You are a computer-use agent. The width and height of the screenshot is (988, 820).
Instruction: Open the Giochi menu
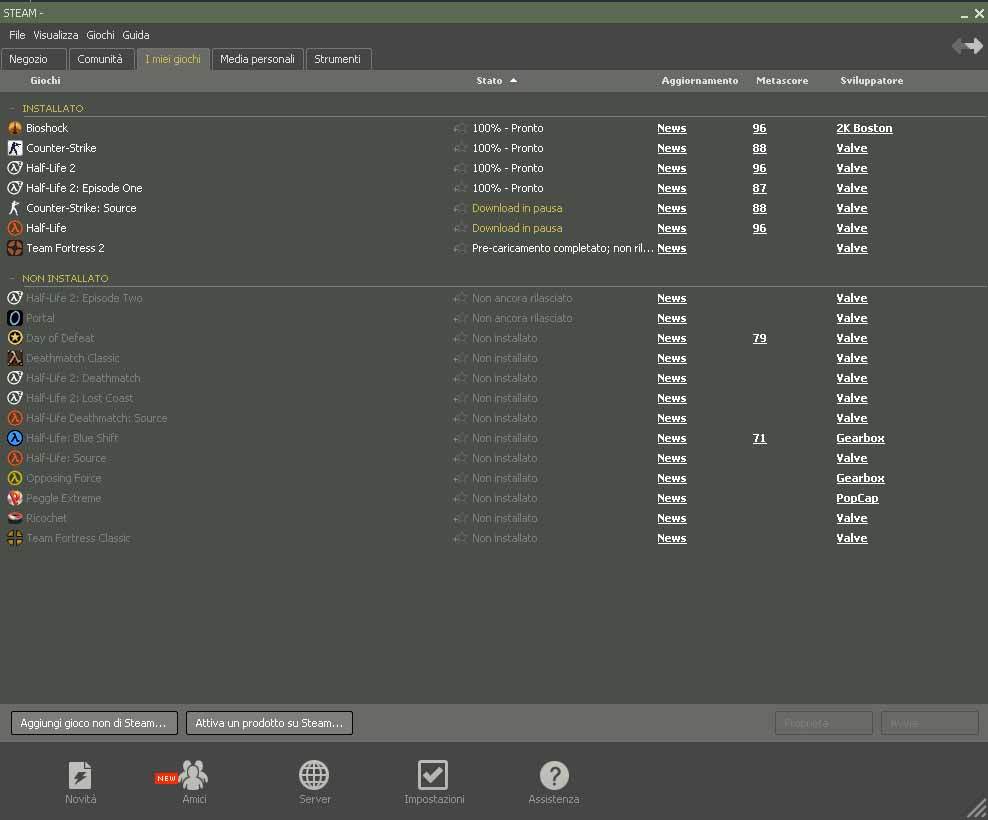[100, 35]
